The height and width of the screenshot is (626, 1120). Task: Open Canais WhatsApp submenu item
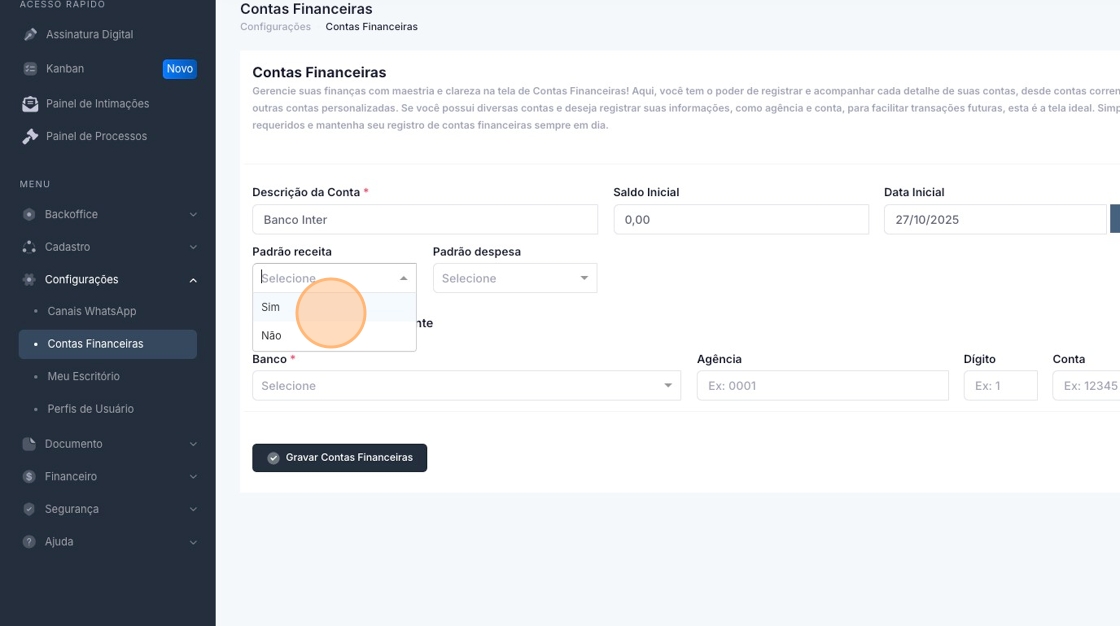coord(92,311)
